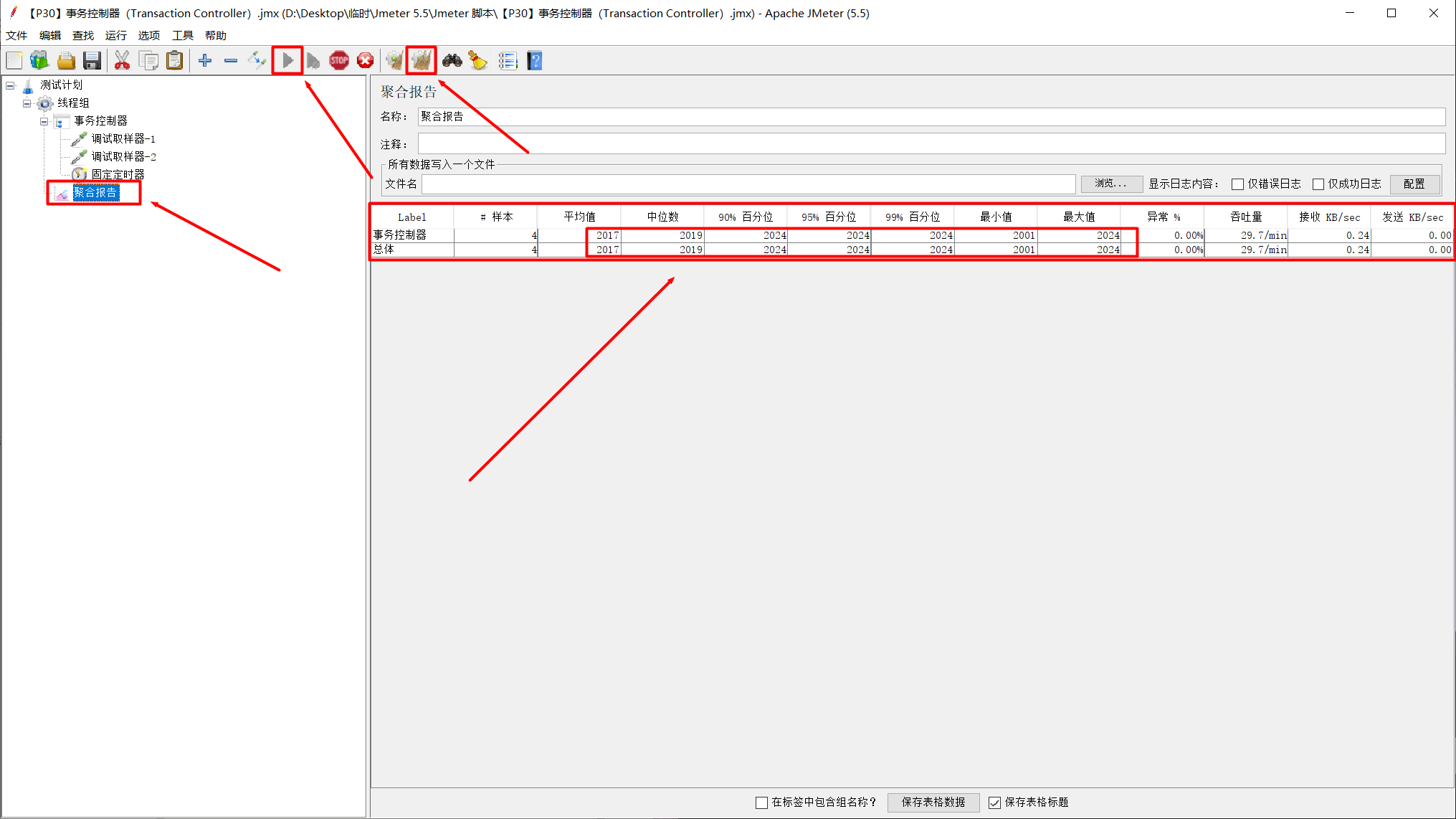Click the Toggle enable/disable icon

tap(257, 61)
